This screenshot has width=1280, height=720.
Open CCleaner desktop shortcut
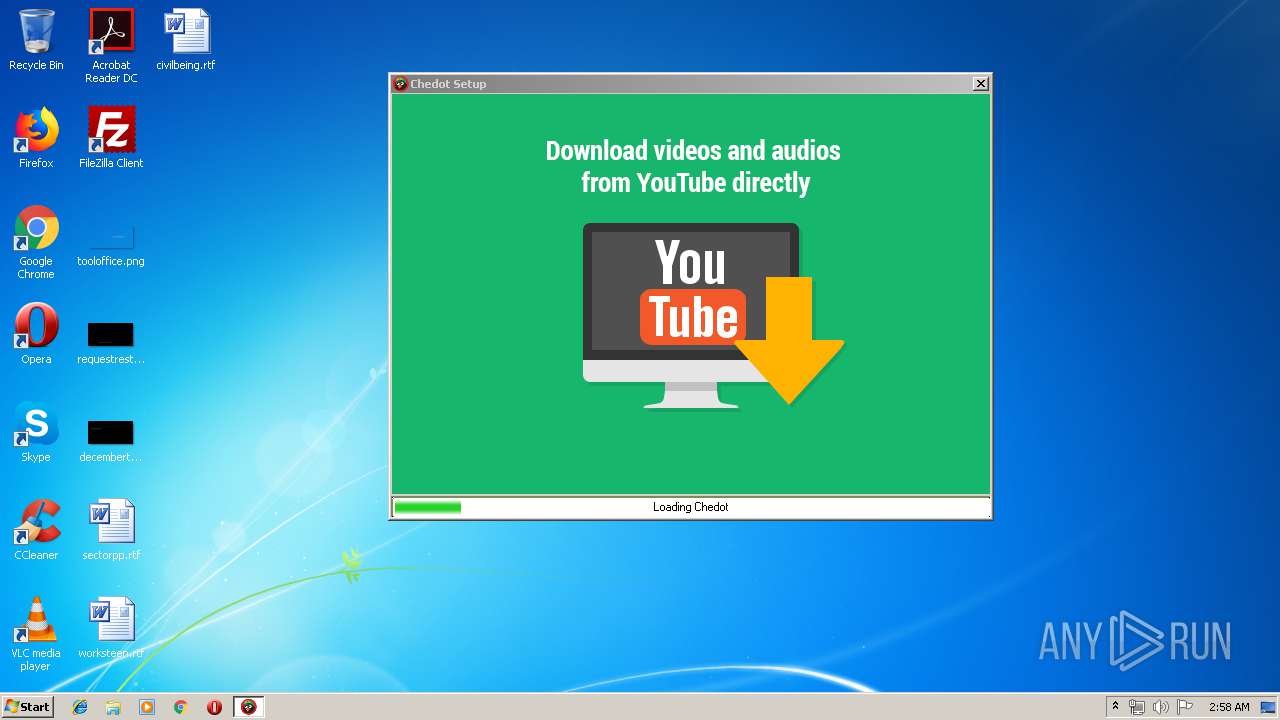[36, 530]
